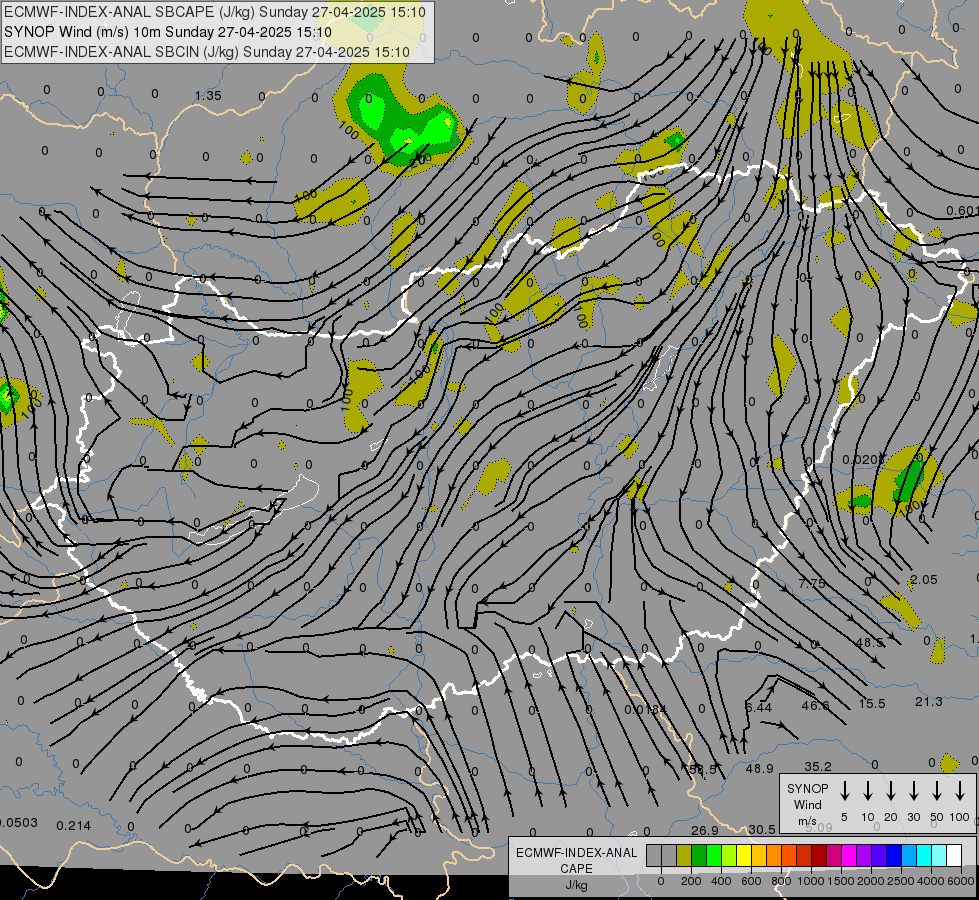
Task: Click the 58.5 value on the map
Action: point(702,769)
